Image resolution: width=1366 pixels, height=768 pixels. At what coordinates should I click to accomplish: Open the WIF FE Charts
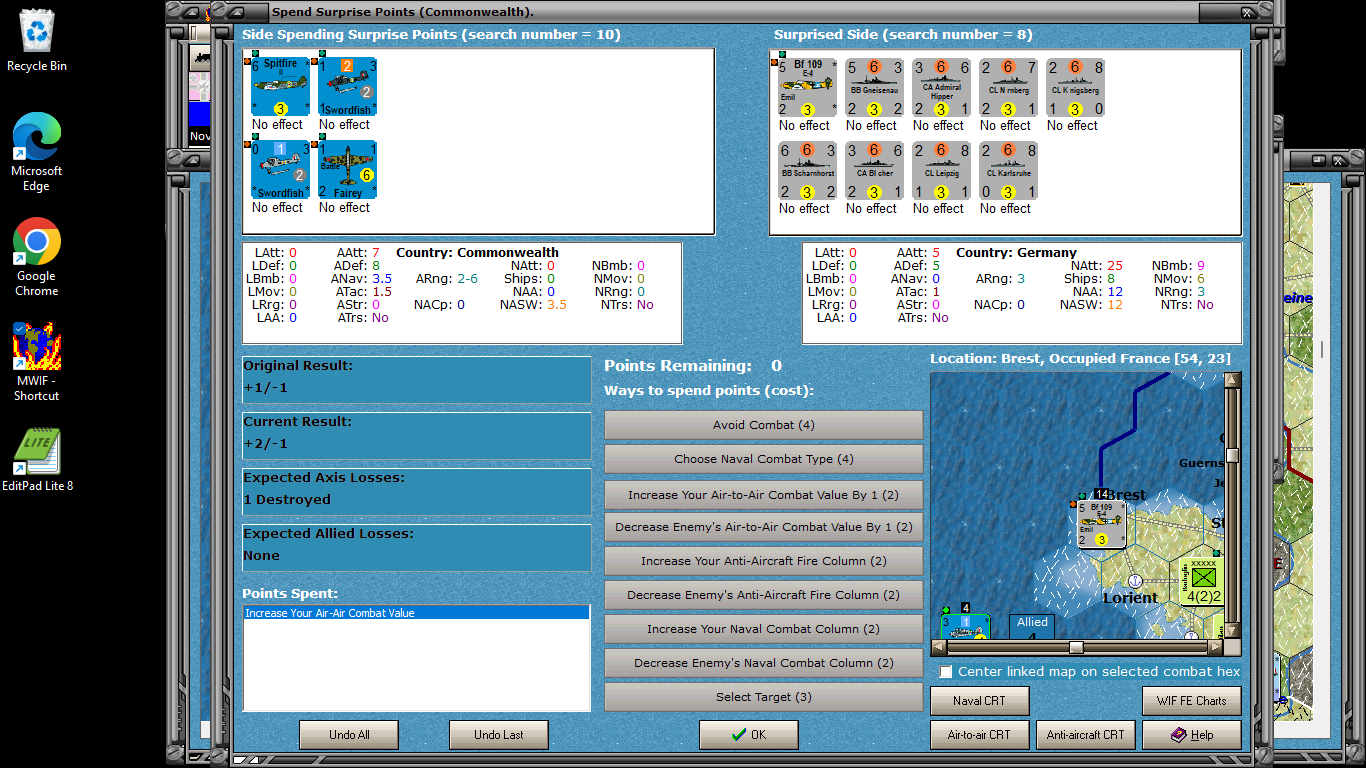[1192, 701]
